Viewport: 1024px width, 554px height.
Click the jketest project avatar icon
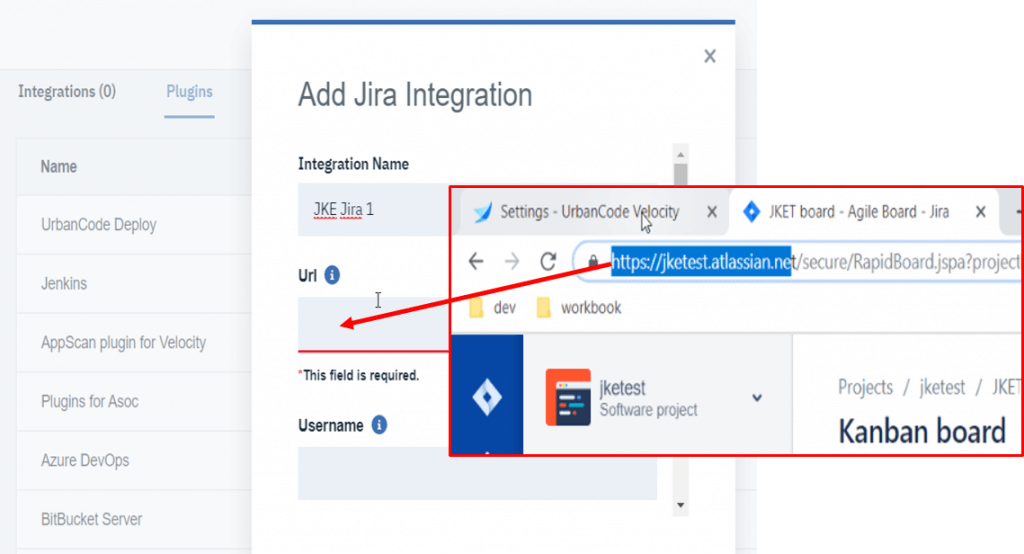point(567,397)
